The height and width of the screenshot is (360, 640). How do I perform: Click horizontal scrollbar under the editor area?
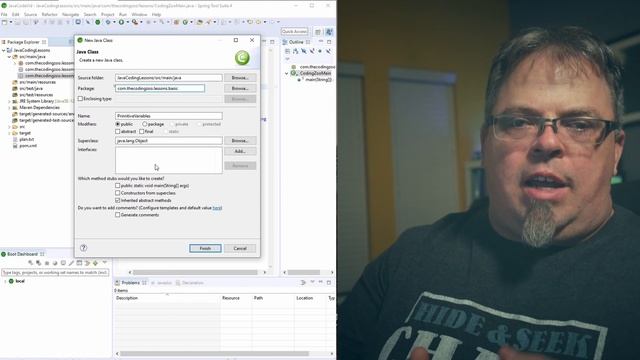click(x=195, y=272)
